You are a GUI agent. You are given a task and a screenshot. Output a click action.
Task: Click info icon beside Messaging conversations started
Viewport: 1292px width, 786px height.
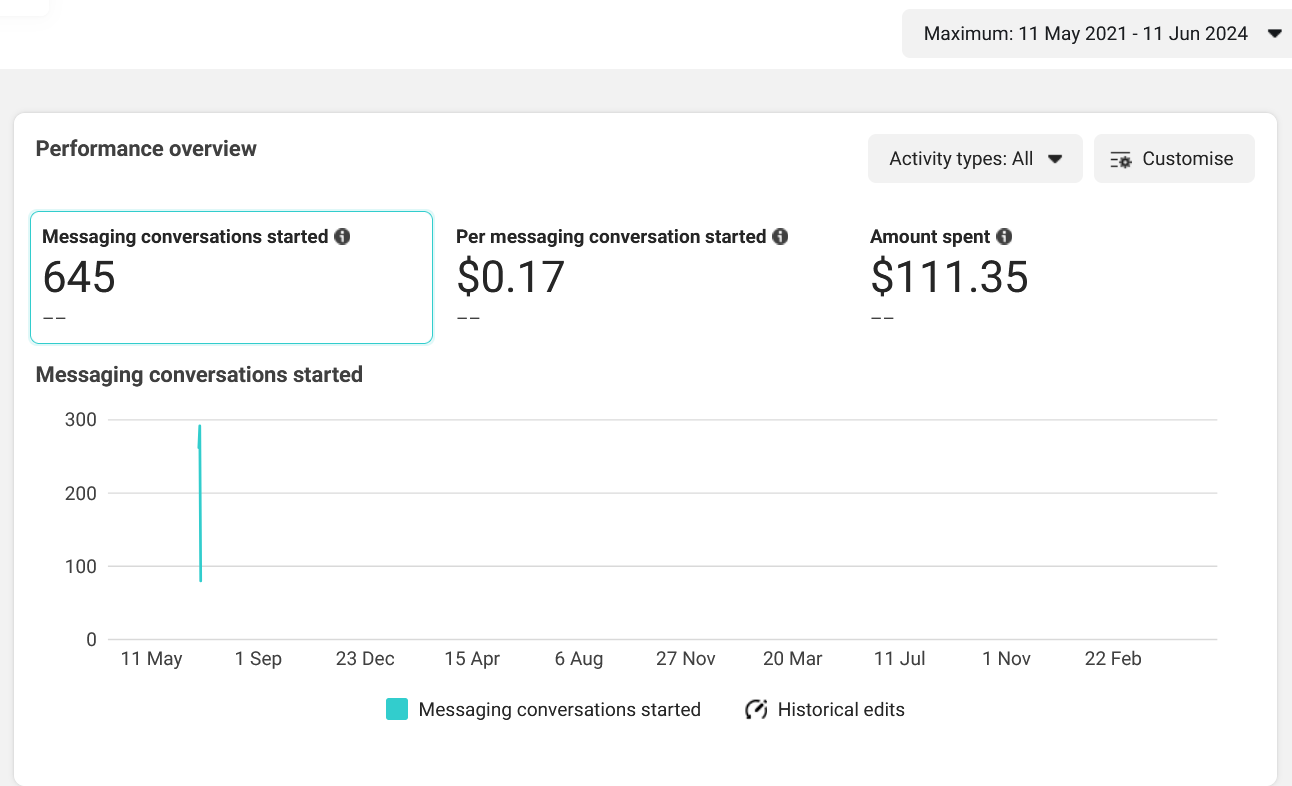[342, 237]
